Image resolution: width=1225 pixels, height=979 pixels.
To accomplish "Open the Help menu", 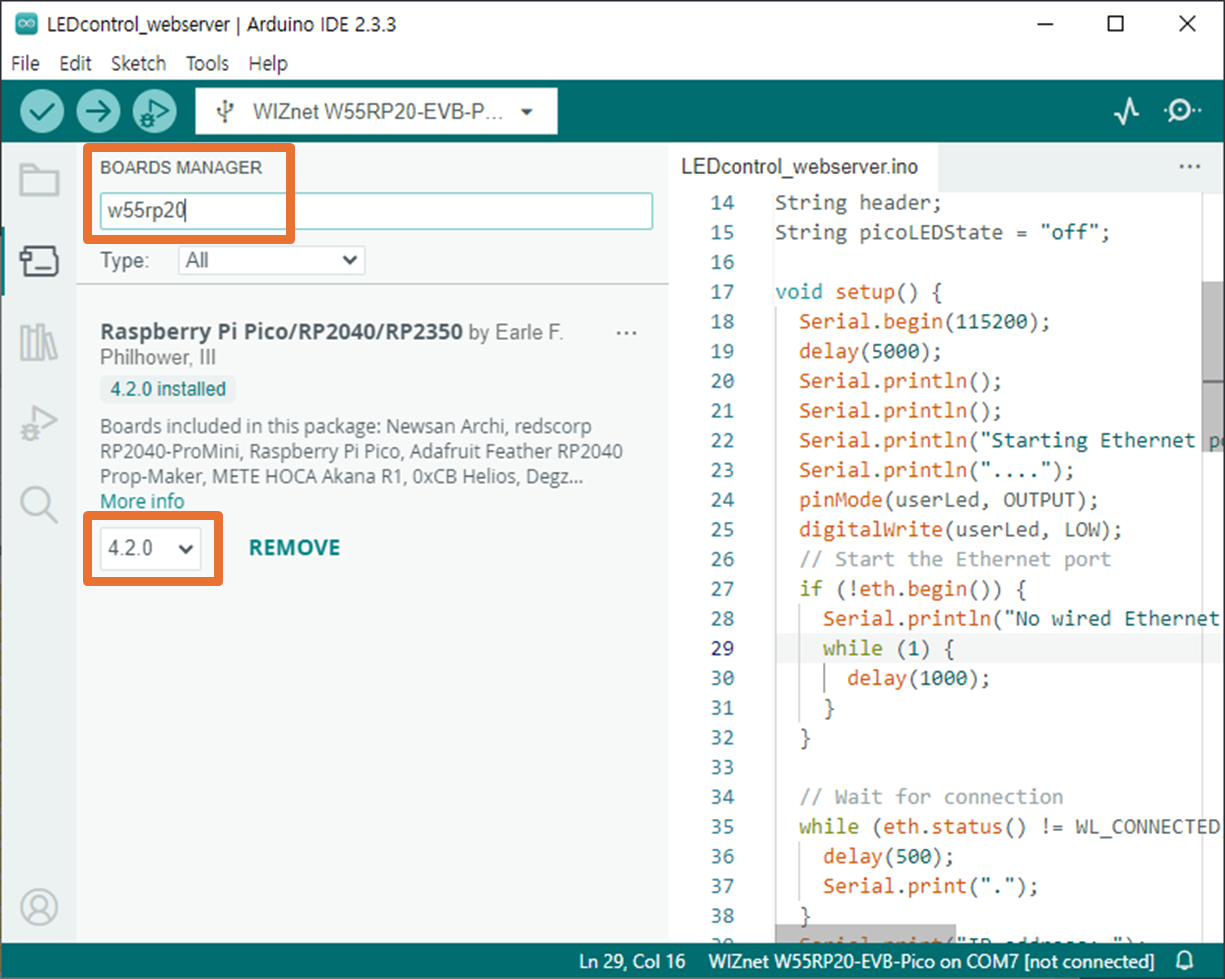I will click(x=268, y=63).
